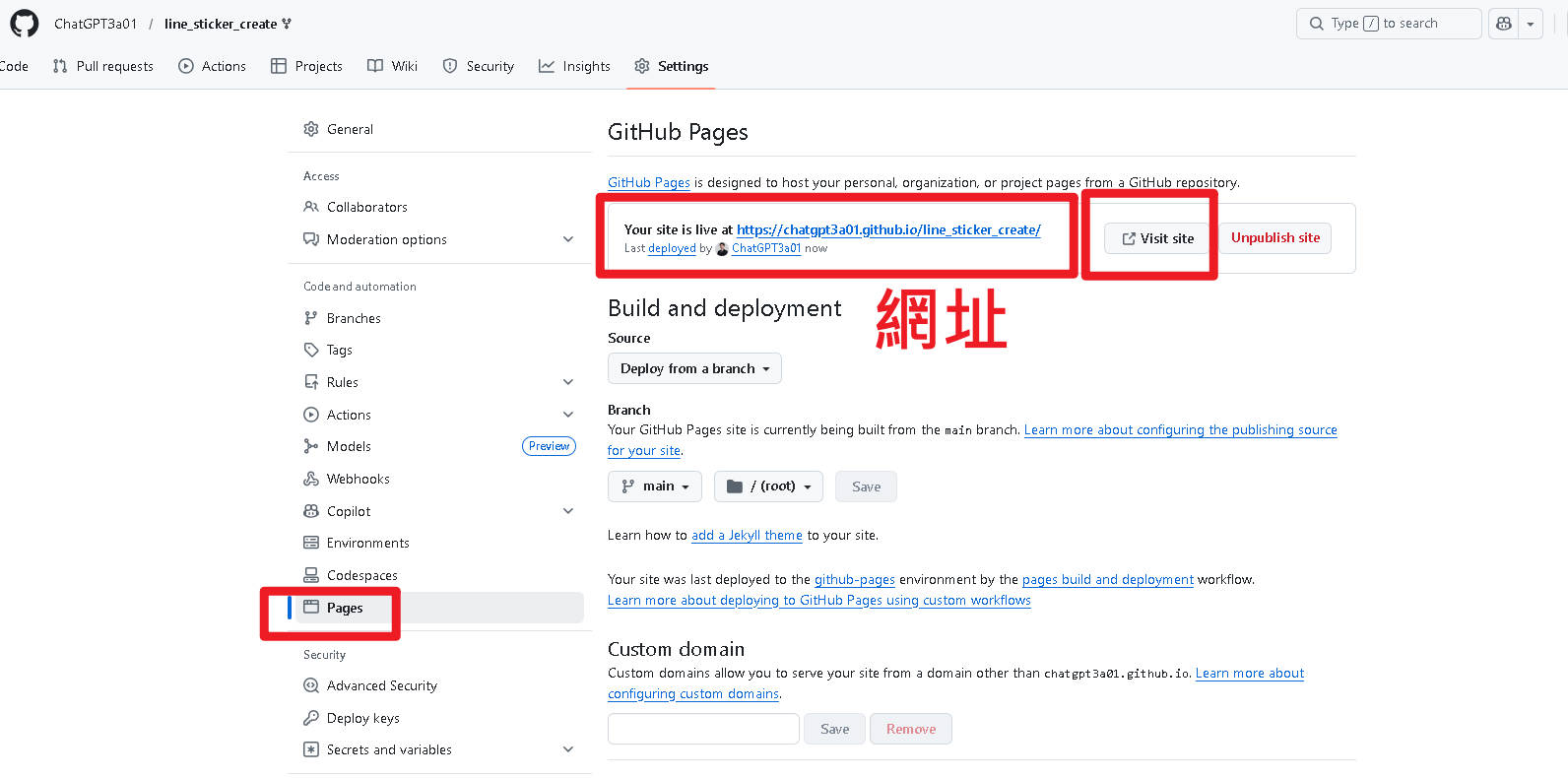Expand the Copilot section chevron
This screenshot has height=778, width=1568.
pos(568,511)
